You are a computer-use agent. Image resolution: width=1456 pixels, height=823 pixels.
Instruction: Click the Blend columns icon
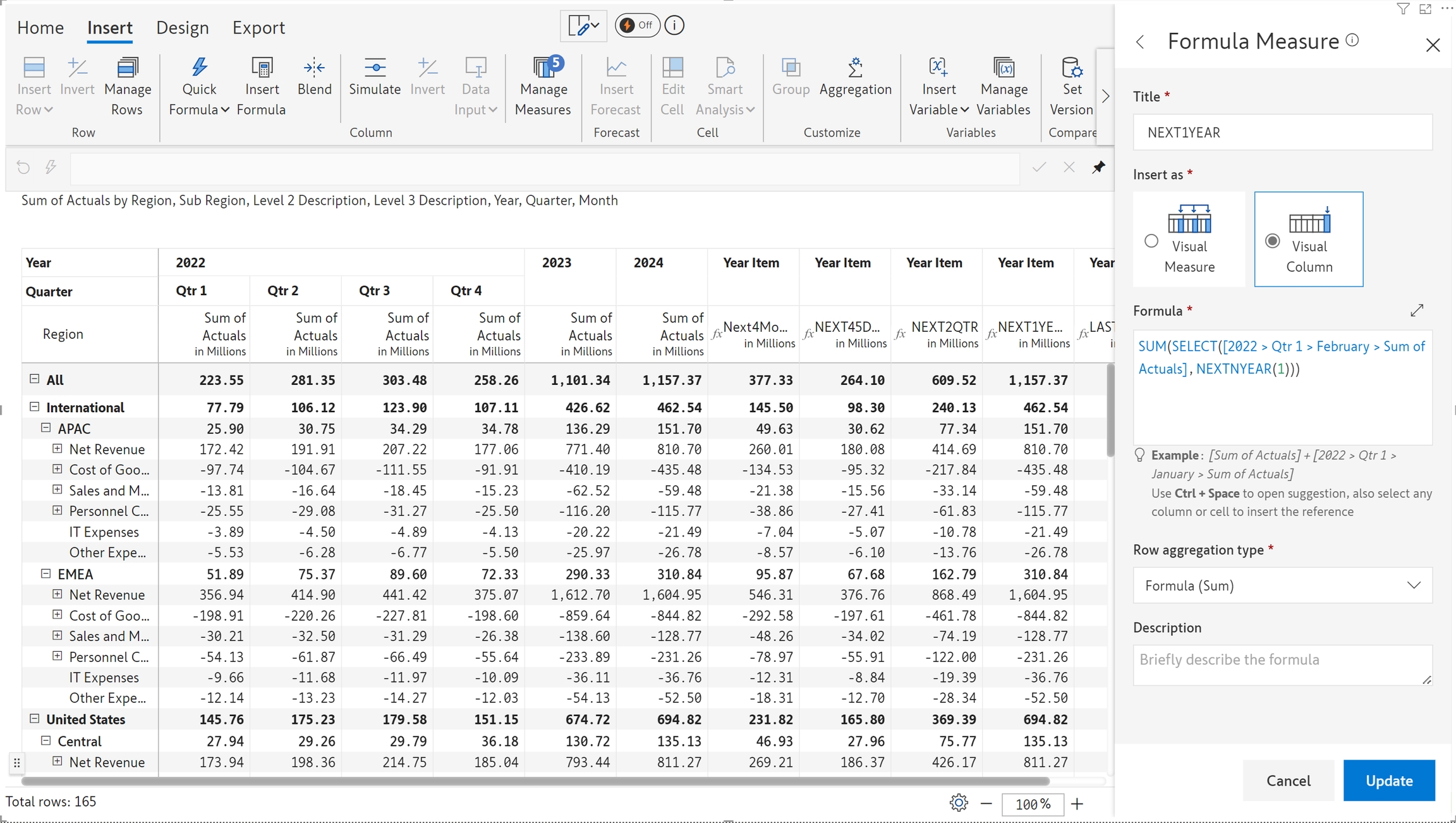click(x=314, y=68)
